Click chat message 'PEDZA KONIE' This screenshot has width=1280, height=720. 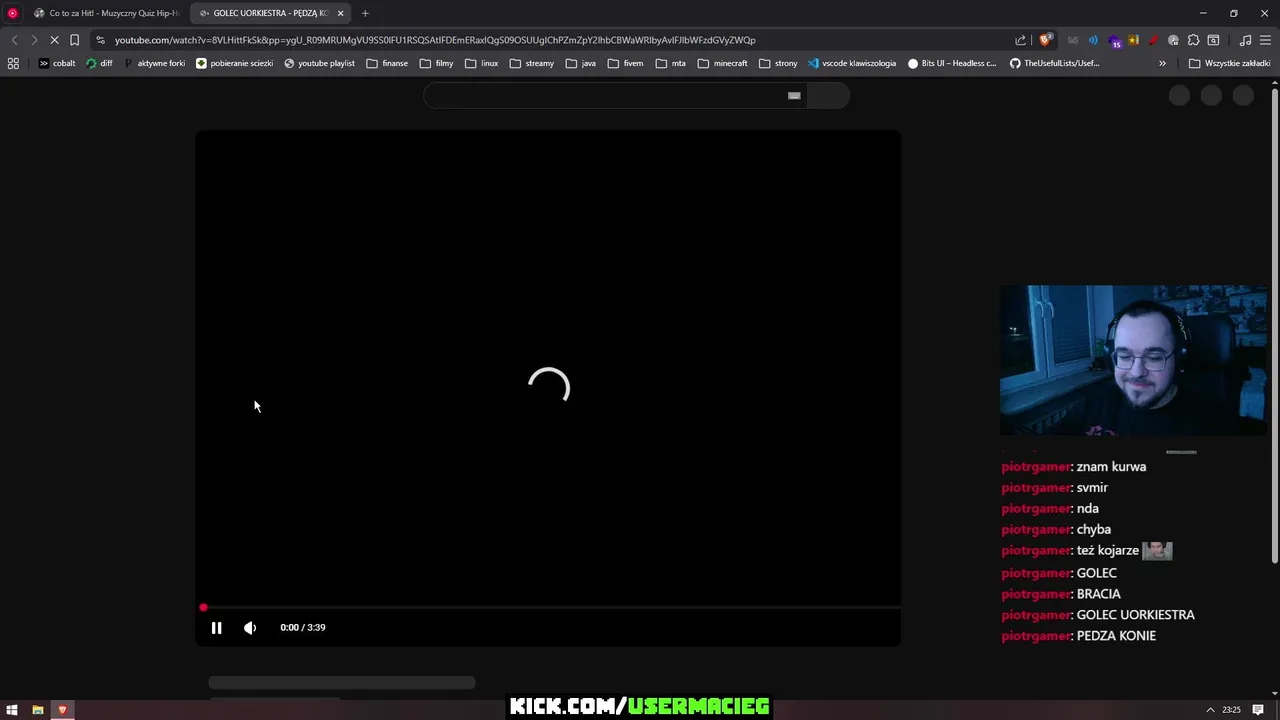pos(1116,636)
